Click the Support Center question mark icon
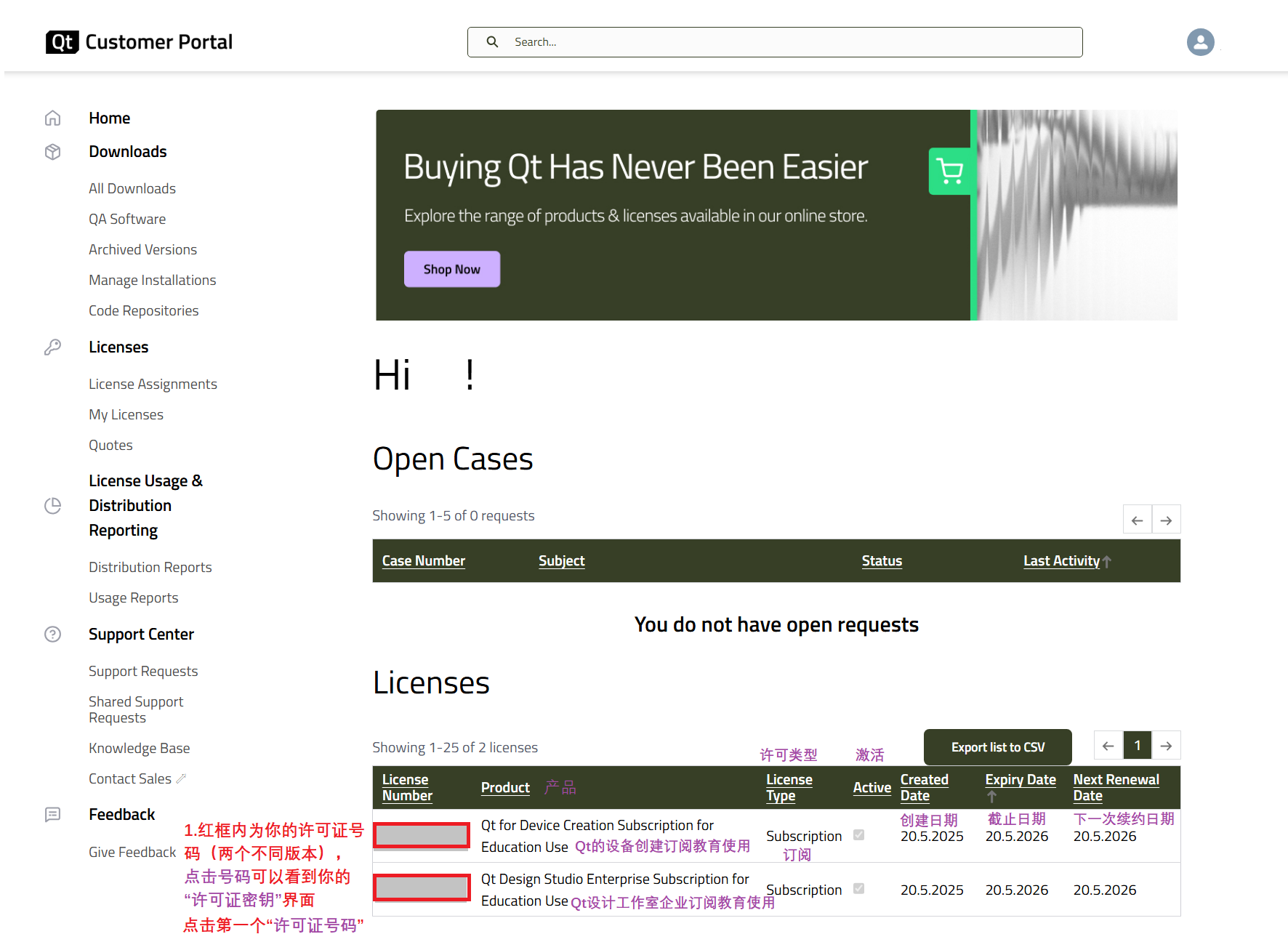 pyautogui.click(x=52, y=634)
